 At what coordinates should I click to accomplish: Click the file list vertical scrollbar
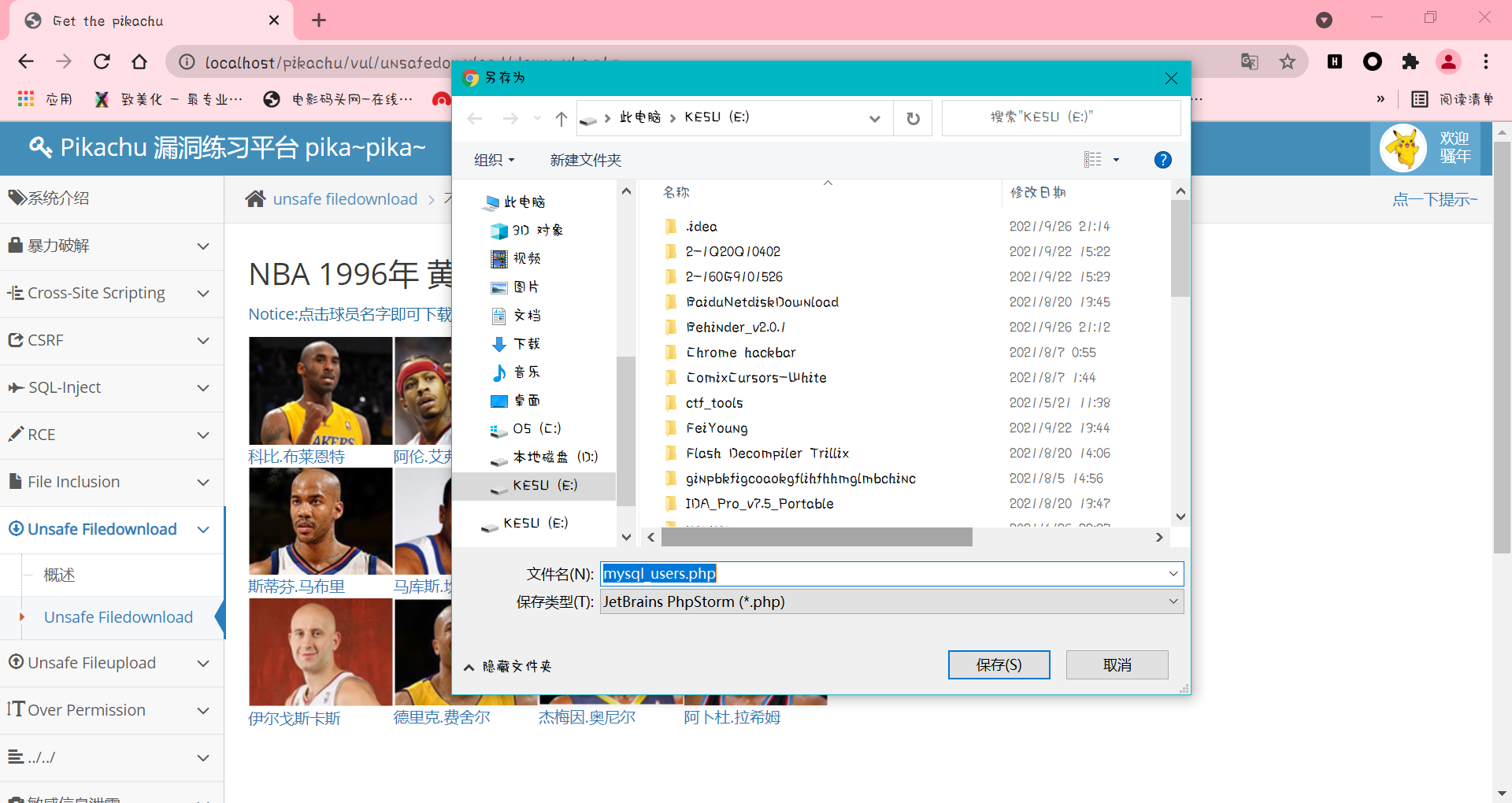1180,248
